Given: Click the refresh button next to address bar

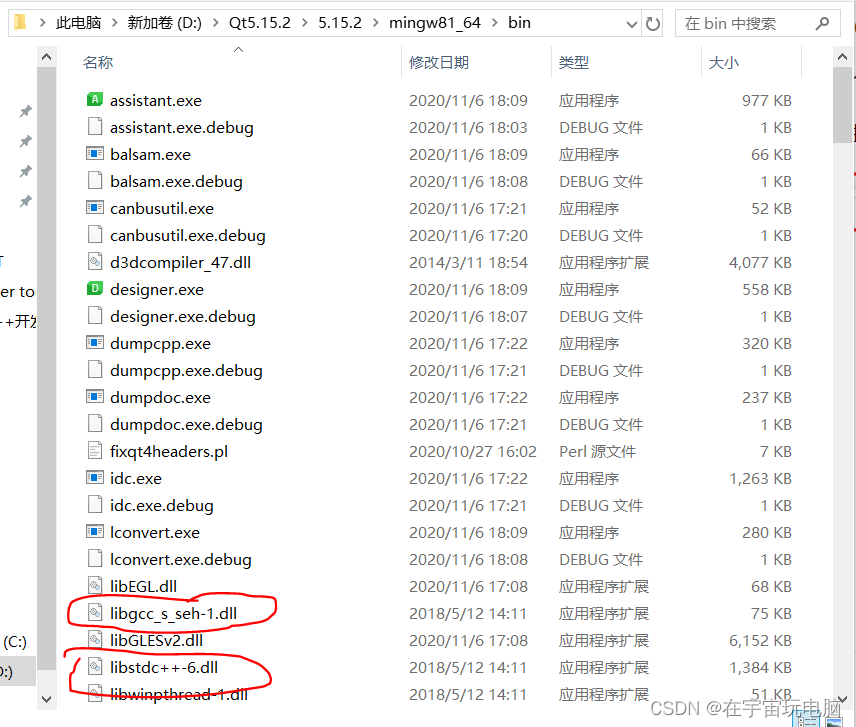Looking at the screenshot, I should tap(654, 22).
